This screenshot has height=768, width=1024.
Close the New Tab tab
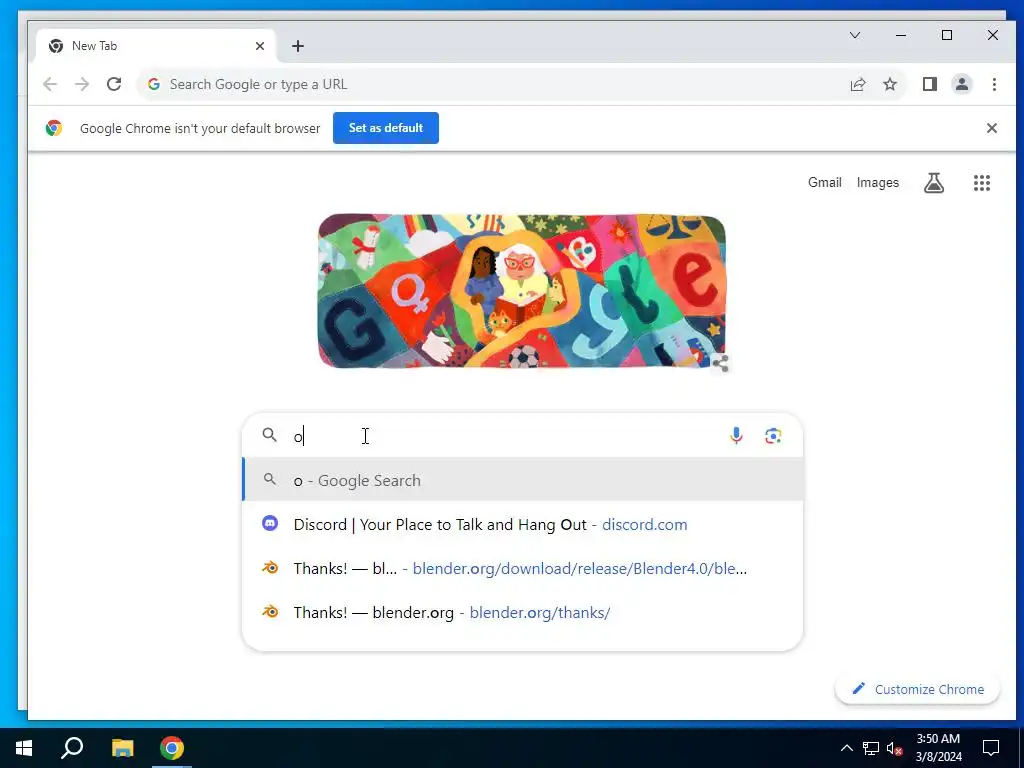260,46
